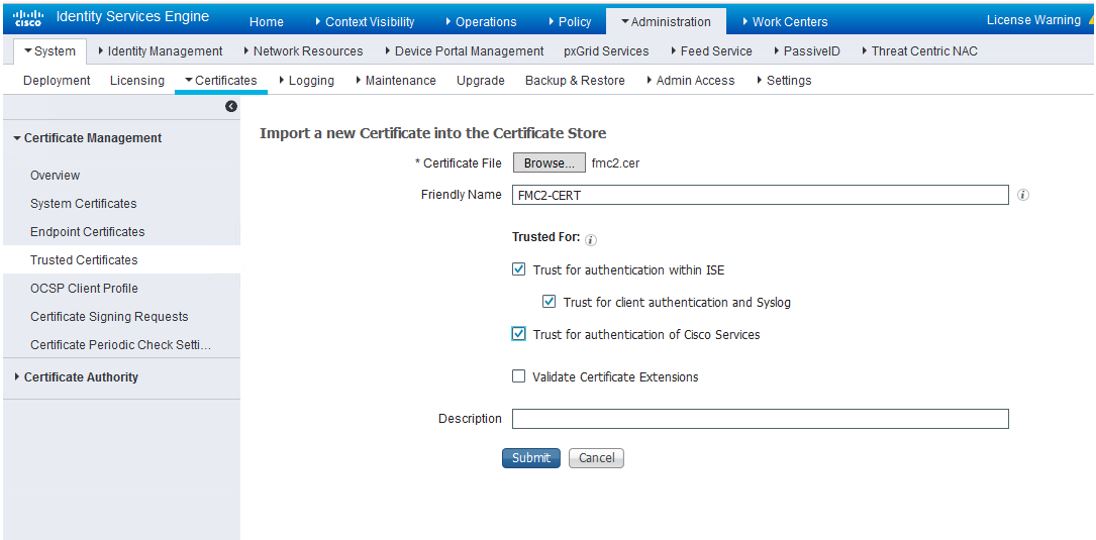Open the Work Centers menu
This screenshot has height=540, width=1096.
tap(784, 22)
